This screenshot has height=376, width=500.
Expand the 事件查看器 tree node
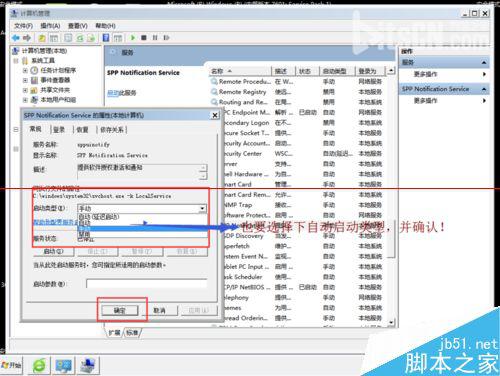25,80
